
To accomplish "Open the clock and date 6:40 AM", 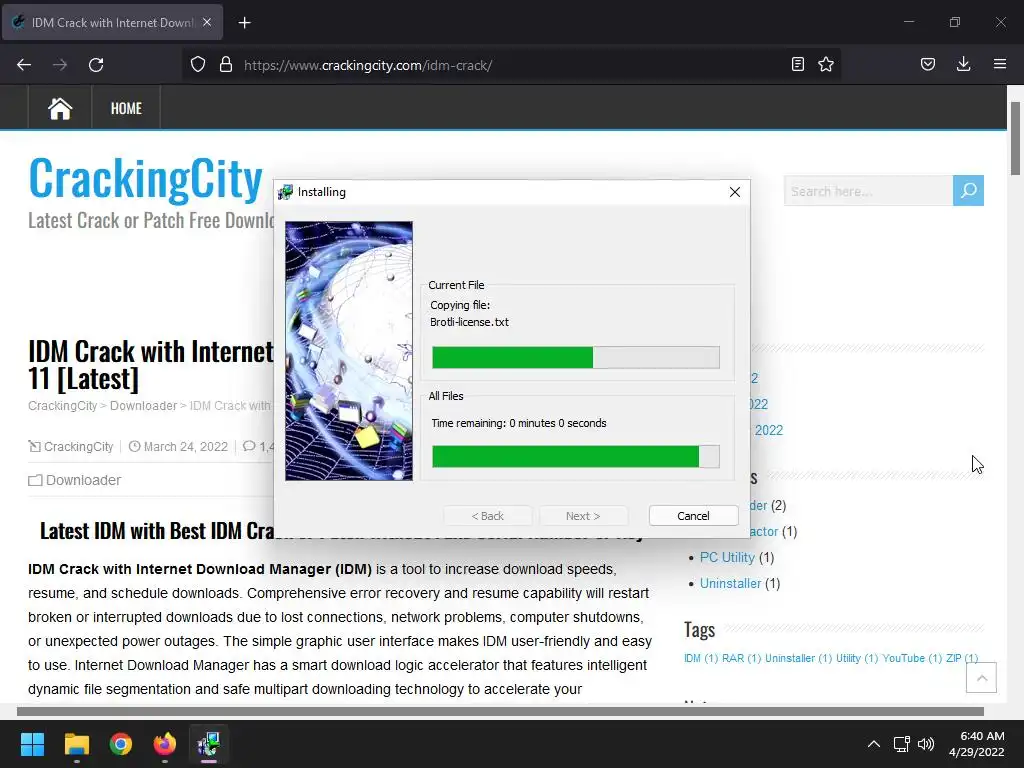I will [976, 744].
